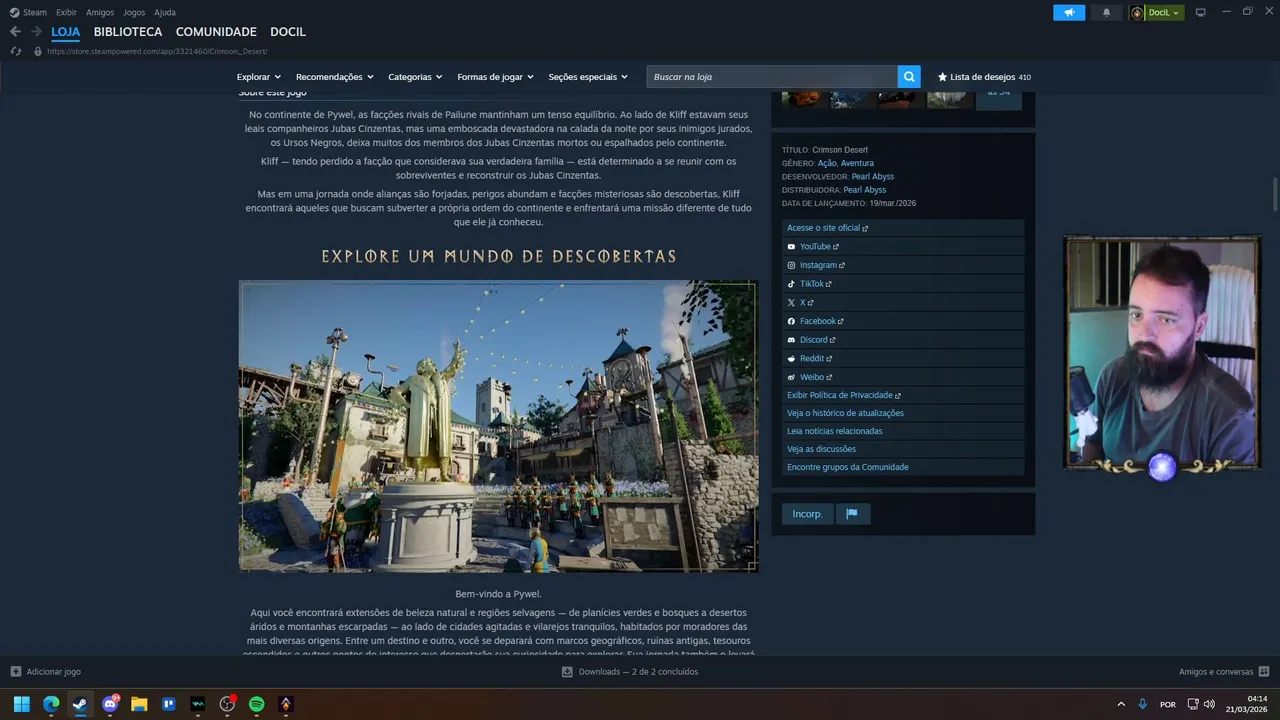The image size is (1280, 720).
Task: Open the Discord link
Action: point(903,340)
